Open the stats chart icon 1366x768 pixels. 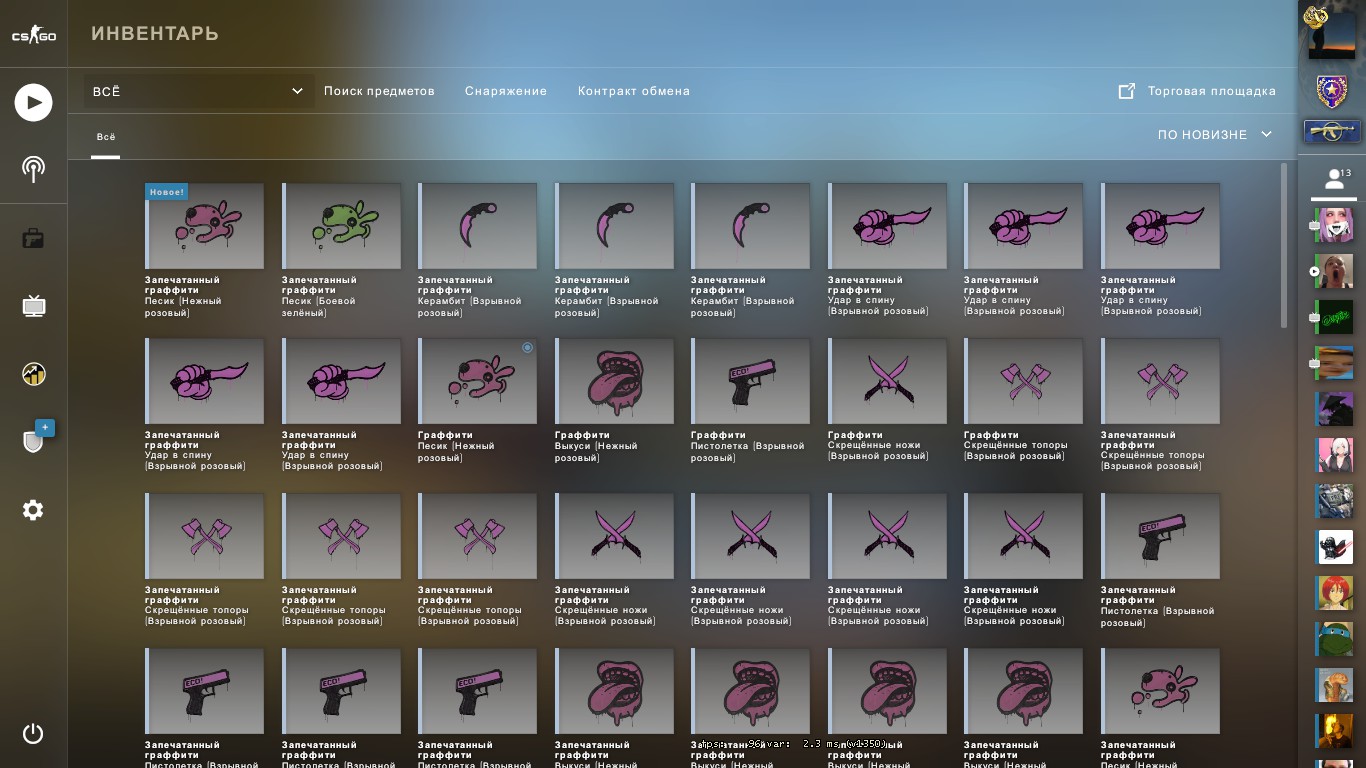(33, 374)
